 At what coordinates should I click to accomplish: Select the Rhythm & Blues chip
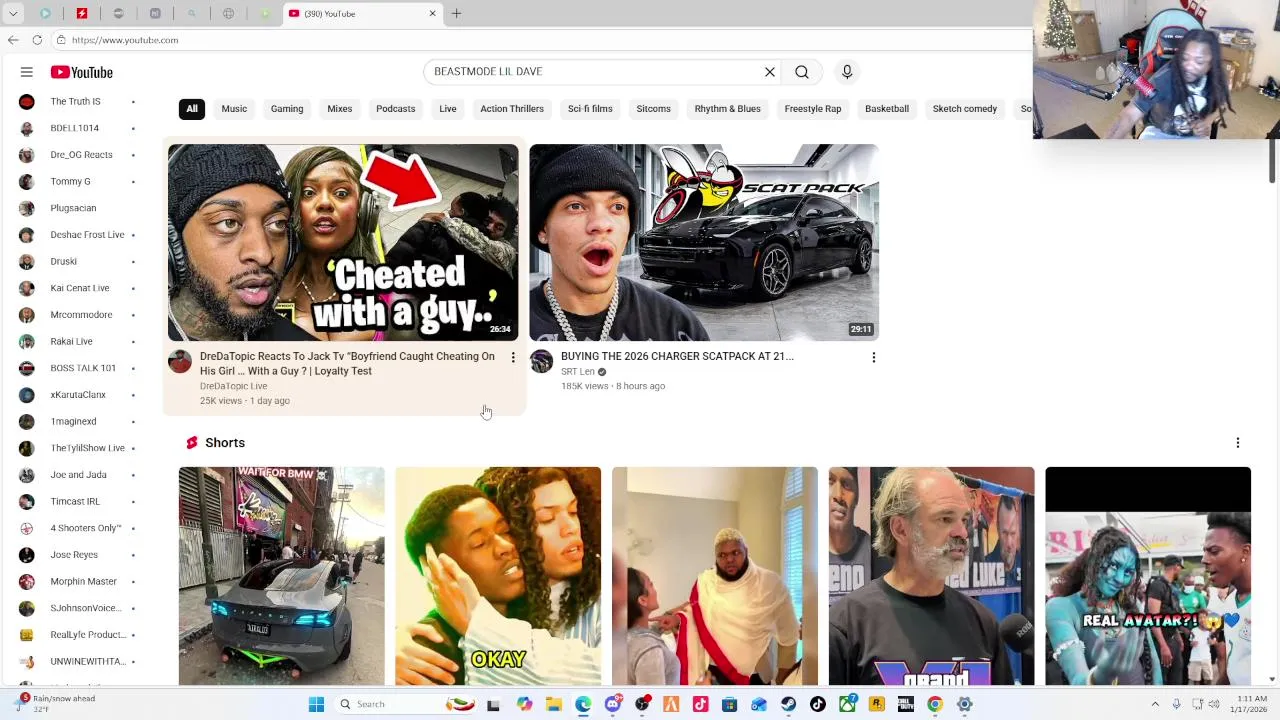tap(728, 109)
